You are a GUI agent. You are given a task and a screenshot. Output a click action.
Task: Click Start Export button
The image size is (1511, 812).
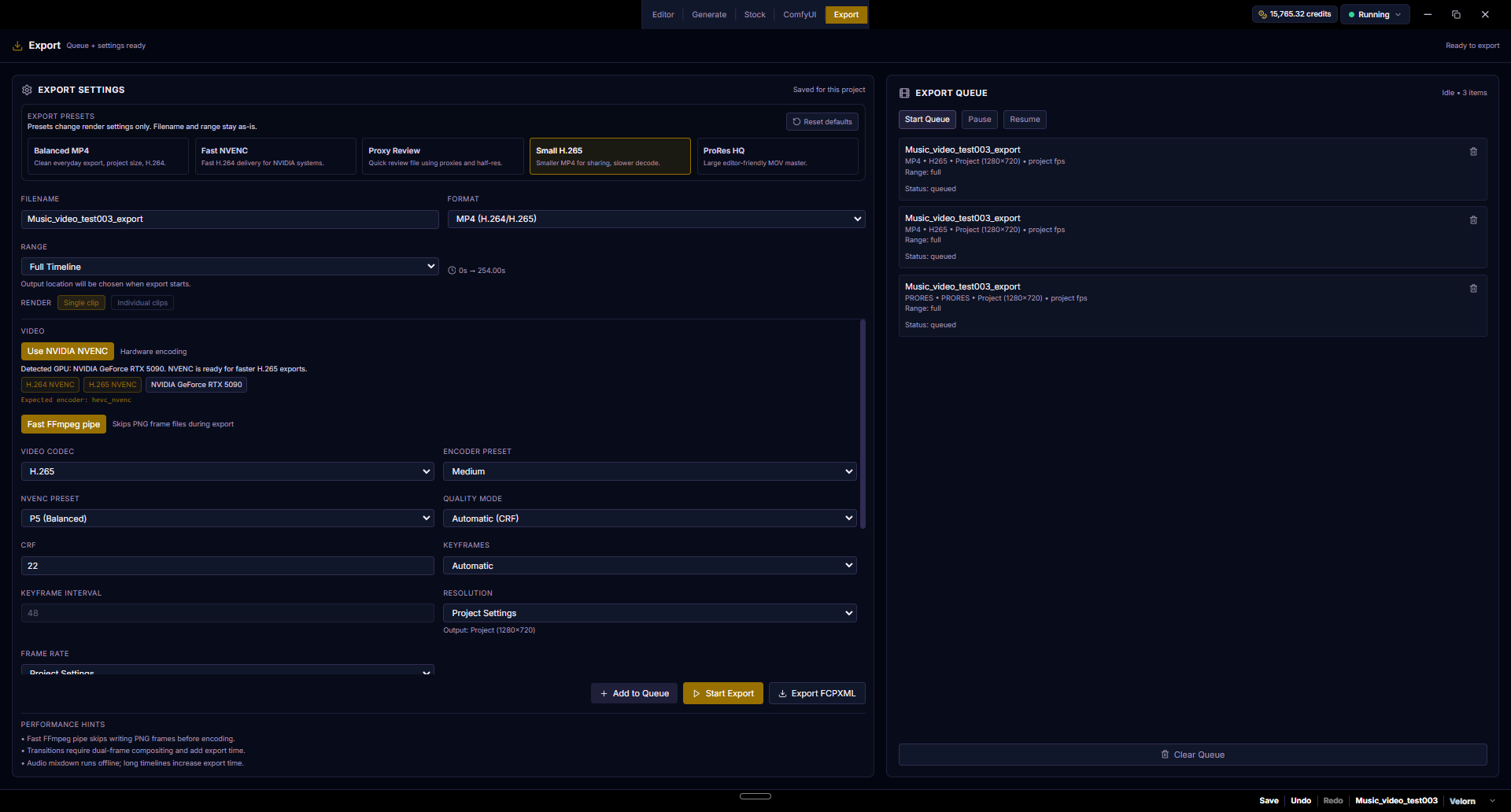pyautogui.click(x=723, y=693)
